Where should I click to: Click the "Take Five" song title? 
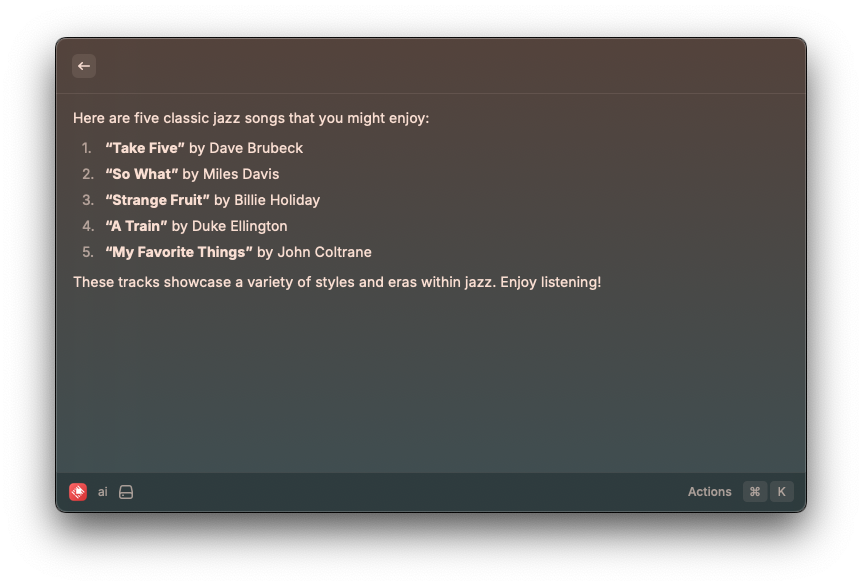(145, 148)
